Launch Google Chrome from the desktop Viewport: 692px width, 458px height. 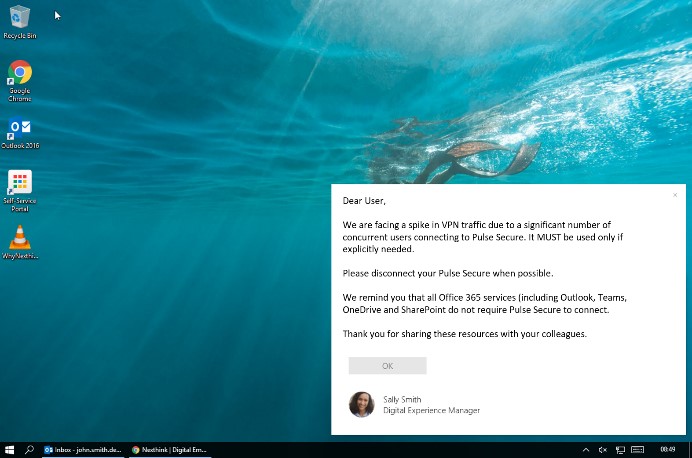pos(19,74)
